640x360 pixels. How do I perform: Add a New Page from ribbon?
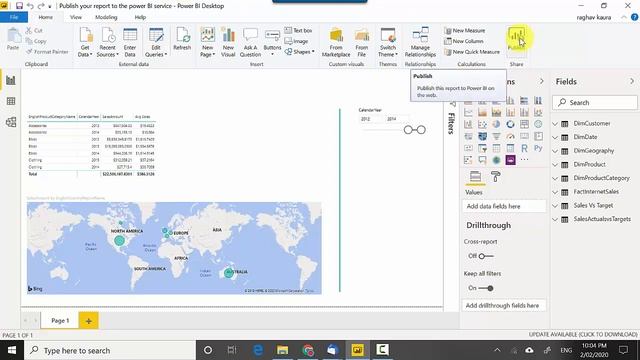pyautogui.click(x=207, y=42)
